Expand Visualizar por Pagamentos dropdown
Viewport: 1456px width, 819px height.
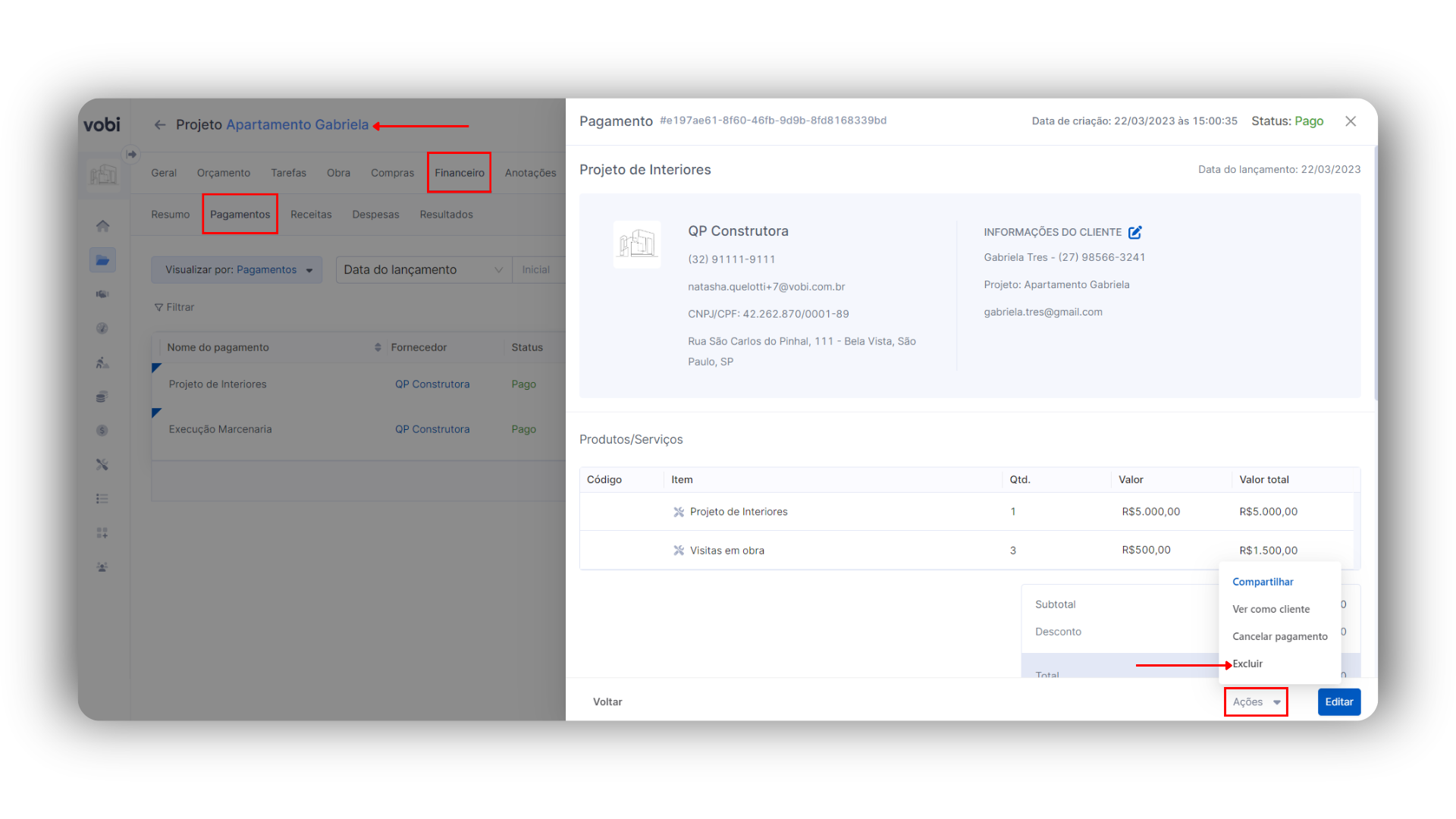point(237,270)
